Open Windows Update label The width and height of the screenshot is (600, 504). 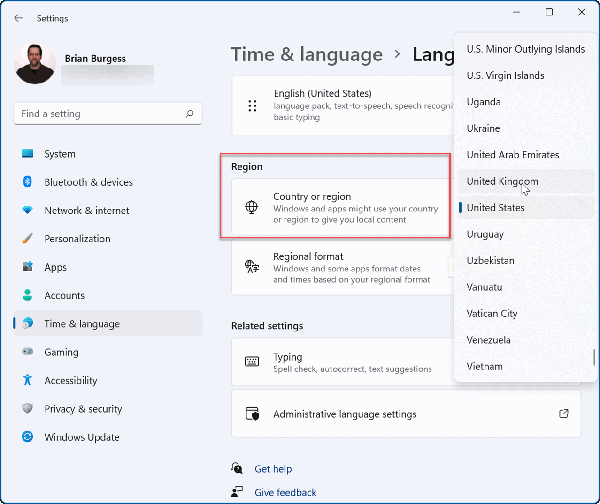[82, 437]
